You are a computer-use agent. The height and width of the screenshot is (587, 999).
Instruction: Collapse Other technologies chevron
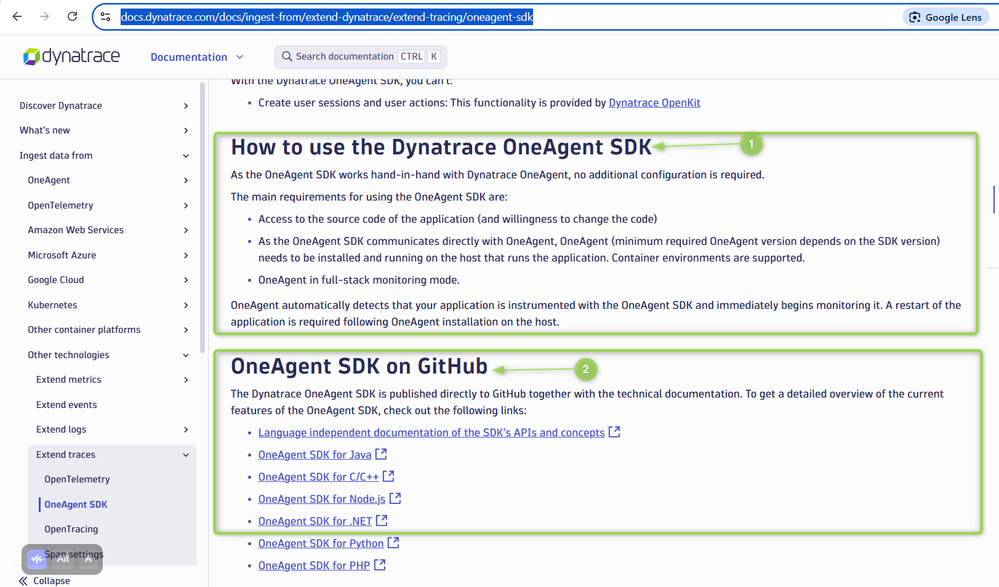pyautogui.click(x=186, y=355)
